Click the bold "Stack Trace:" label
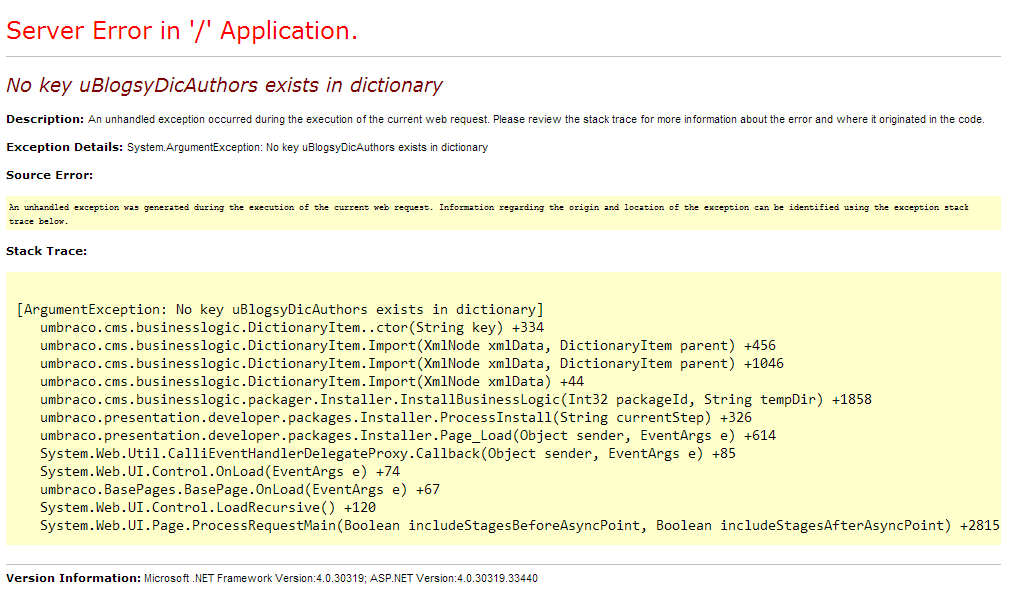The image size is (1011, 591). coord(46,251)
